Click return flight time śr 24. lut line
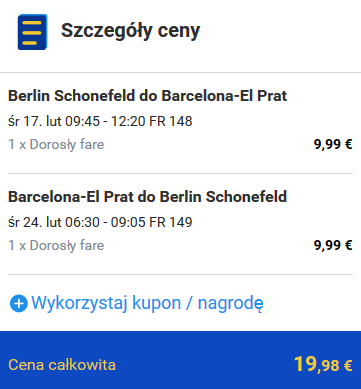361x389 pixels. click(x=100, y=222)
